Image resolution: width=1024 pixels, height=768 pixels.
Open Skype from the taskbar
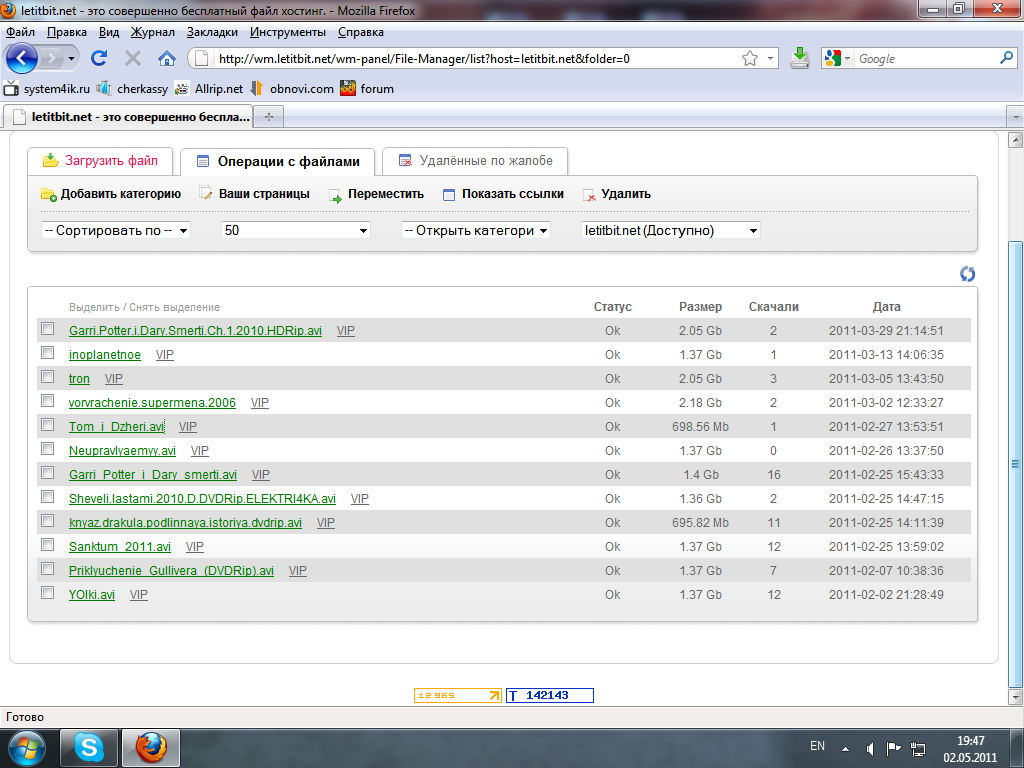tap(89, 748)
